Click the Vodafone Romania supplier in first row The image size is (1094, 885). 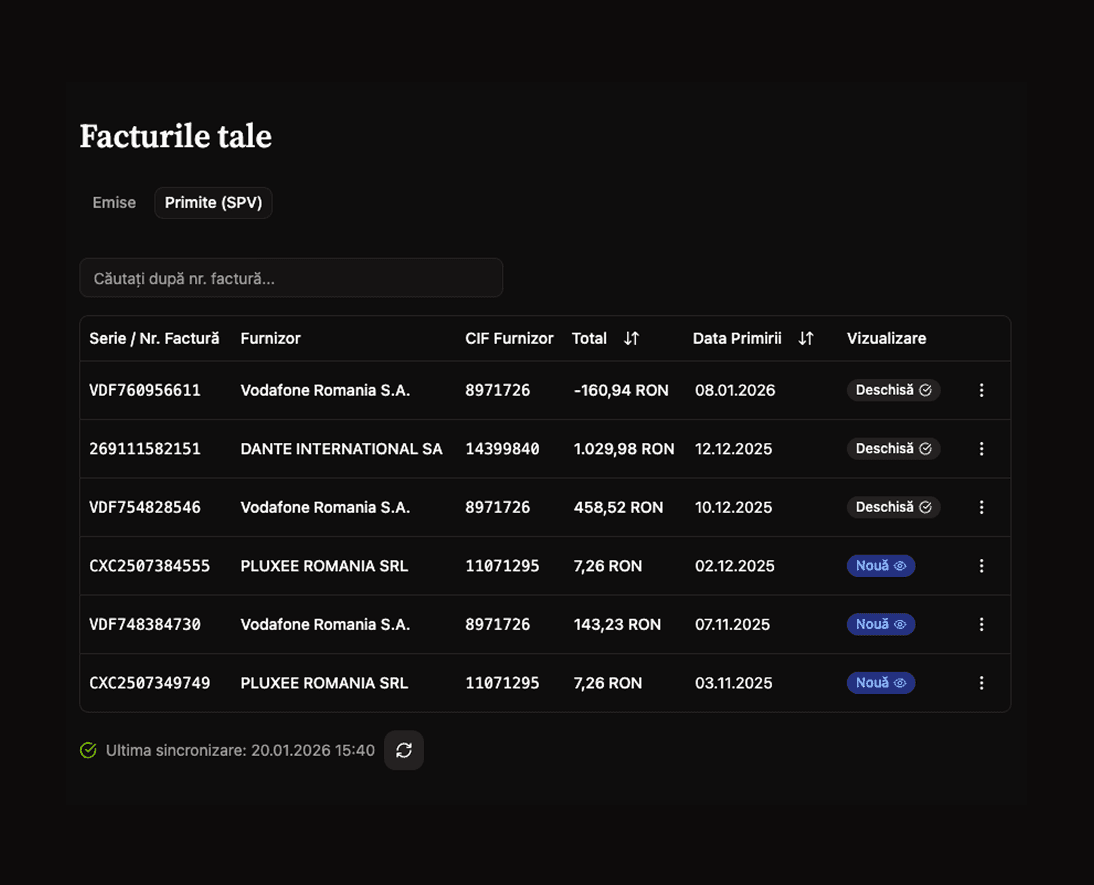pyautogui.click(x=325, y=390)
